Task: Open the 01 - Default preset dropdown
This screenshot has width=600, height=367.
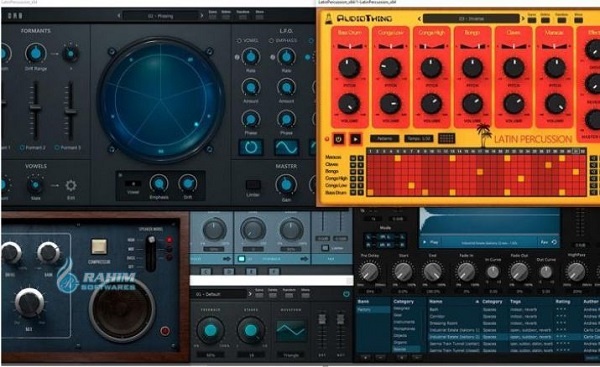Action: click(219, 294)
